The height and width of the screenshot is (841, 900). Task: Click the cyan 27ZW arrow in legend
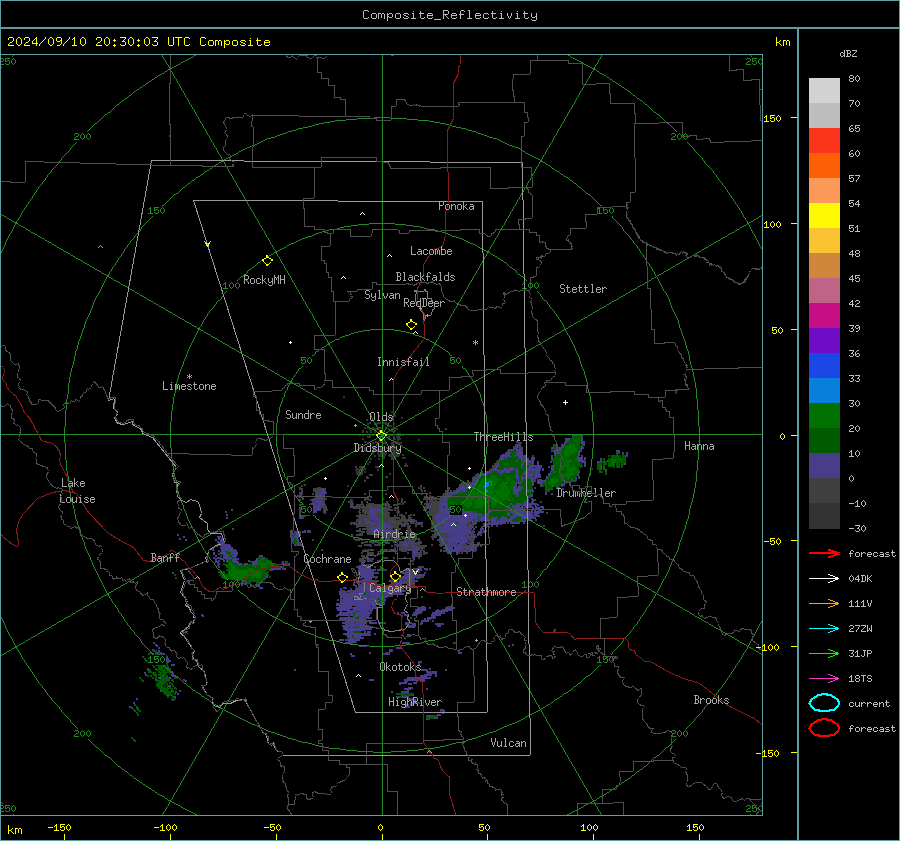click(x=824, y=629)
